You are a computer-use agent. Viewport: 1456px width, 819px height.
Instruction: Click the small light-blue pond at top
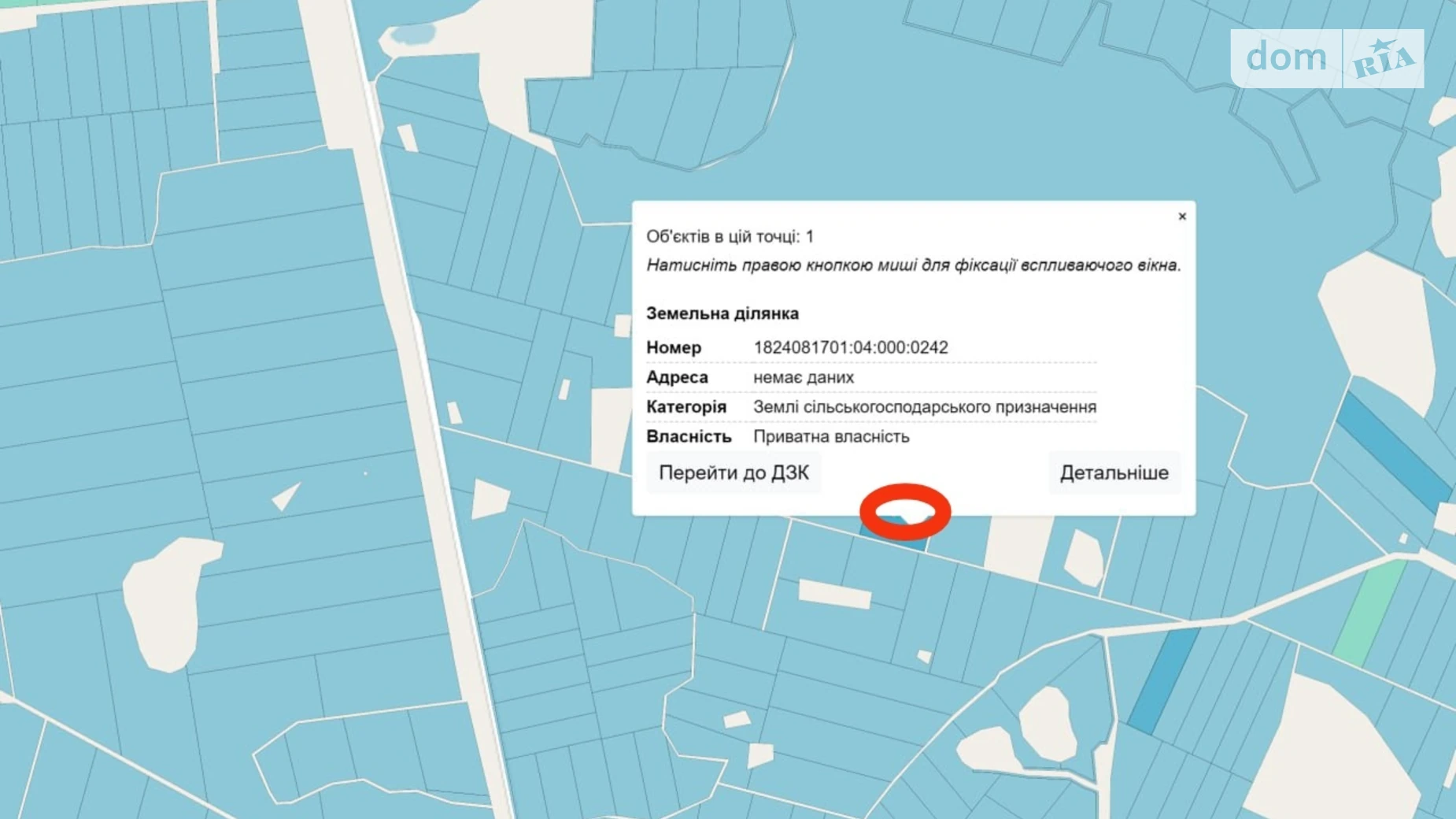(x=412, y=35)
